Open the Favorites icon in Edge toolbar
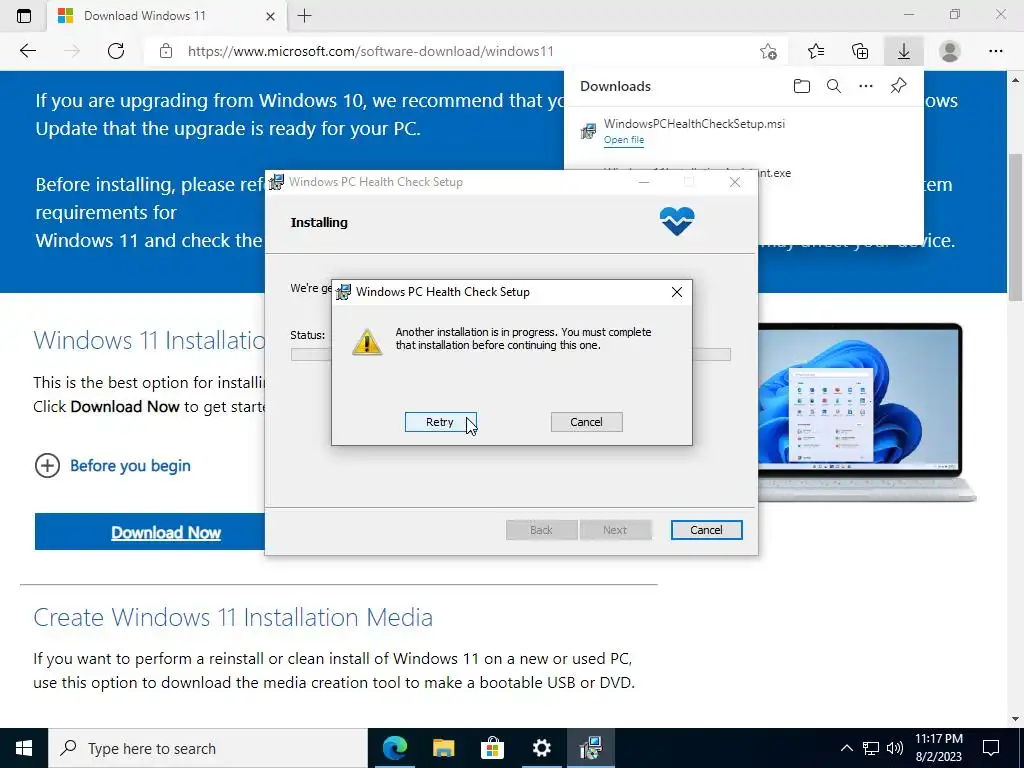This screenshot has width=1024, height=768. pos(816,51)
